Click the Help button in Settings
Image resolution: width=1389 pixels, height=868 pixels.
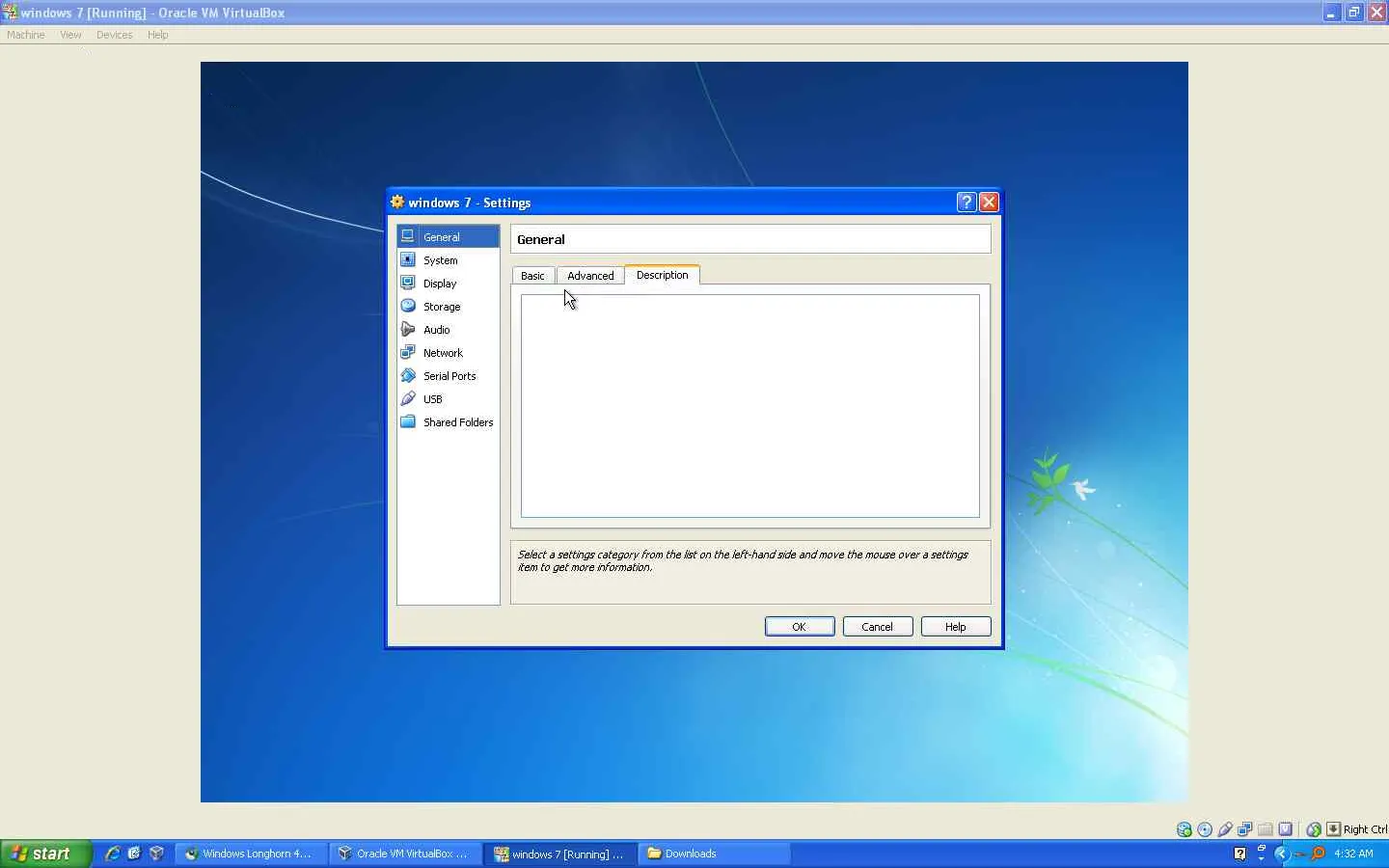[x=956, y=627]
